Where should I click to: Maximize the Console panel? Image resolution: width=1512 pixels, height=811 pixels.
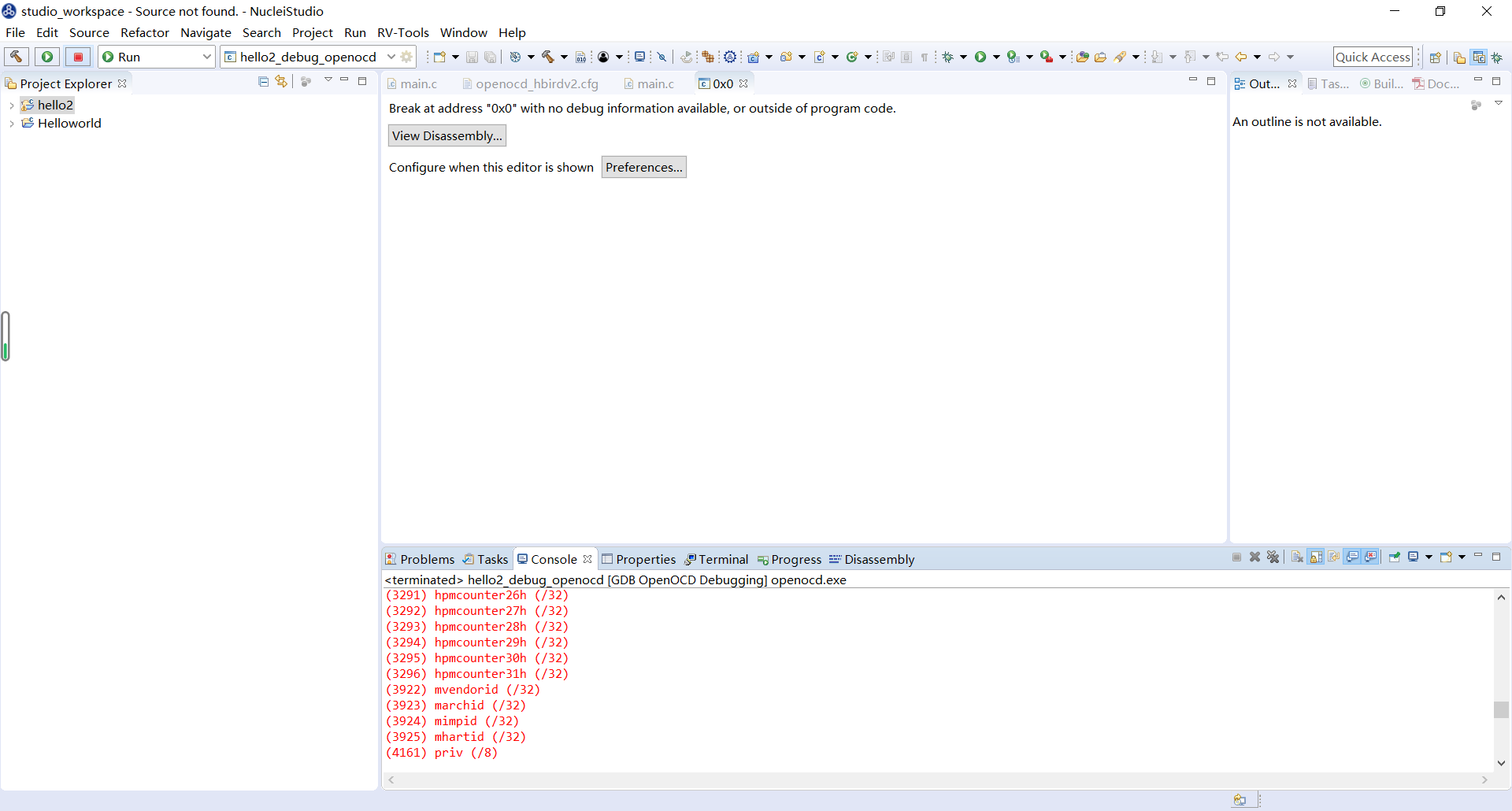(1496, 556)
